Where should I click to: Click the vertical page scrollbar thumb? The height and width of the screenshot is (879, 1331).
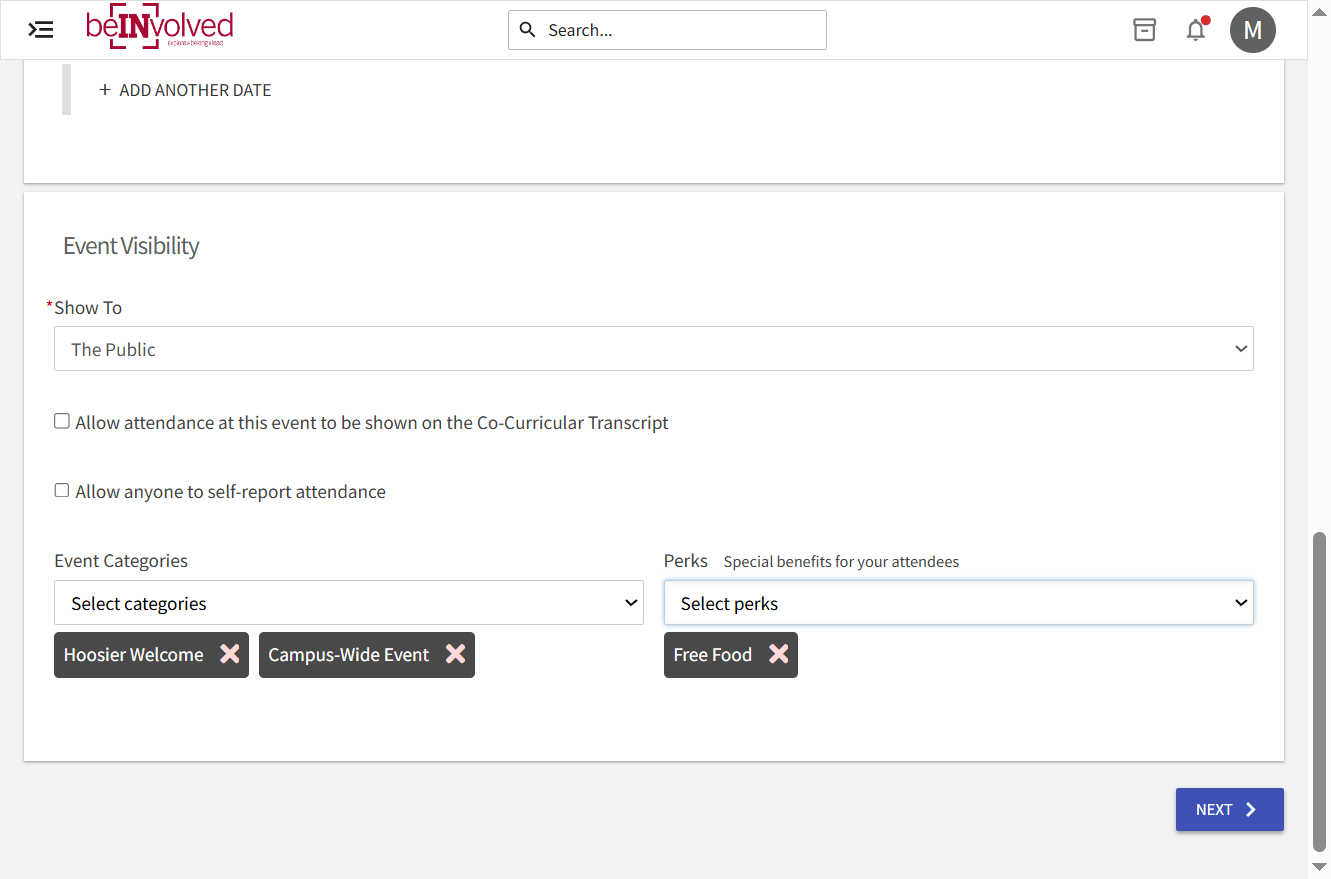1319,690
